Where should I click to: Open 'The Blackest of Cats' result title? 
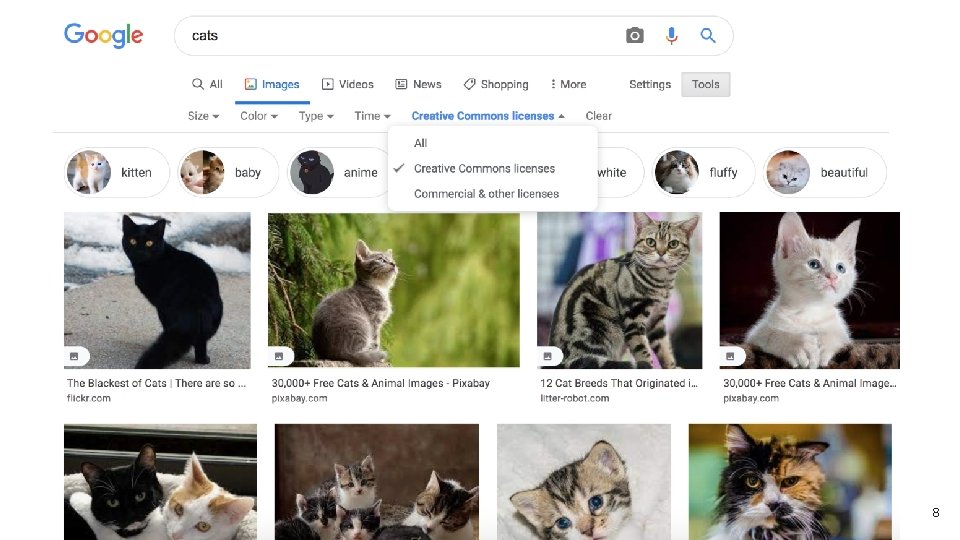coord(156,383)
